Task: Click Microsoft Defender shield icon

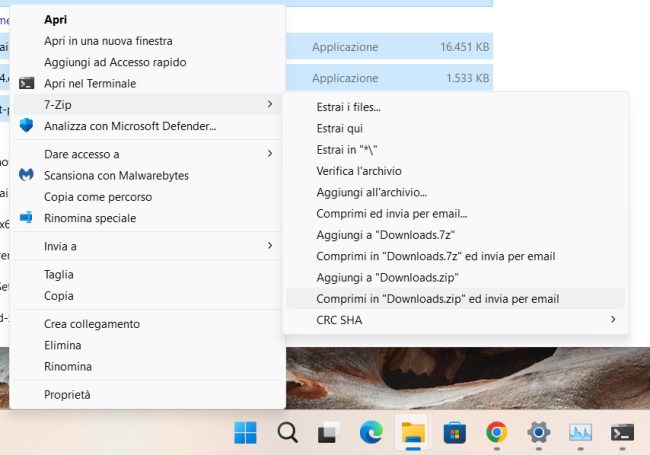Action: [27, 125]
